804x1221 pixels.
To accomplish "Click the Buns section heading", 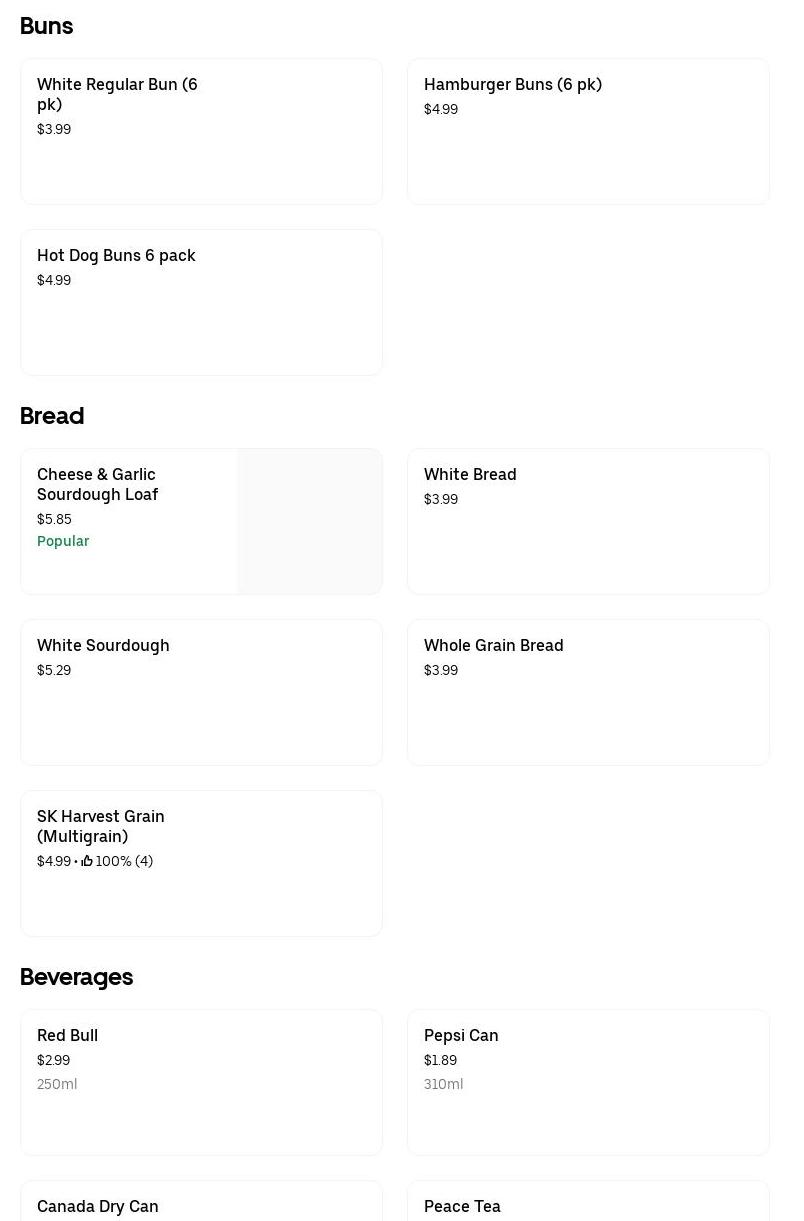I will point(47,26).
